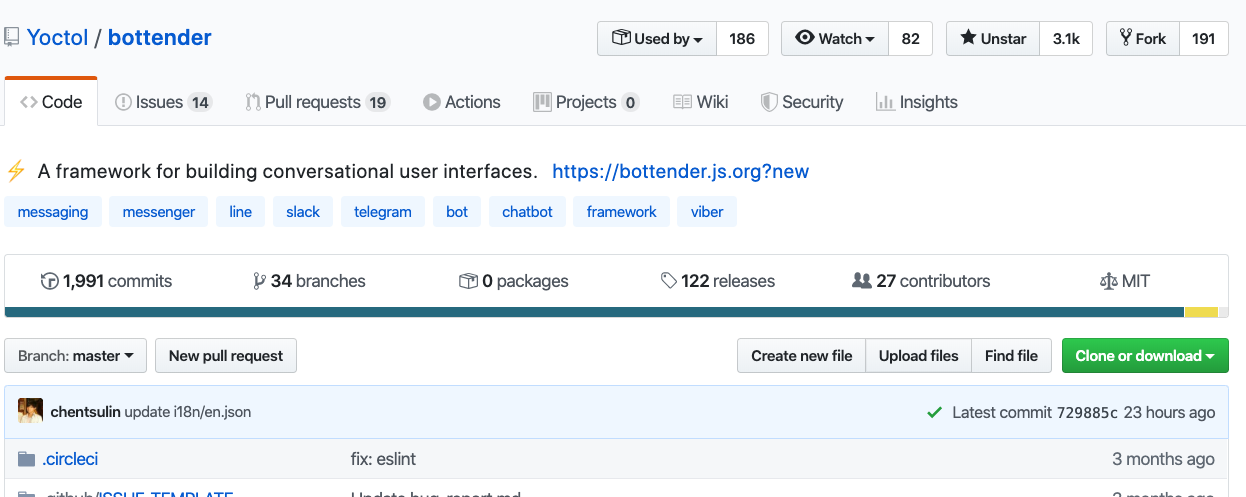Click the Upload files button
The width and height of the screenshot is (1246, 497).
919,356
